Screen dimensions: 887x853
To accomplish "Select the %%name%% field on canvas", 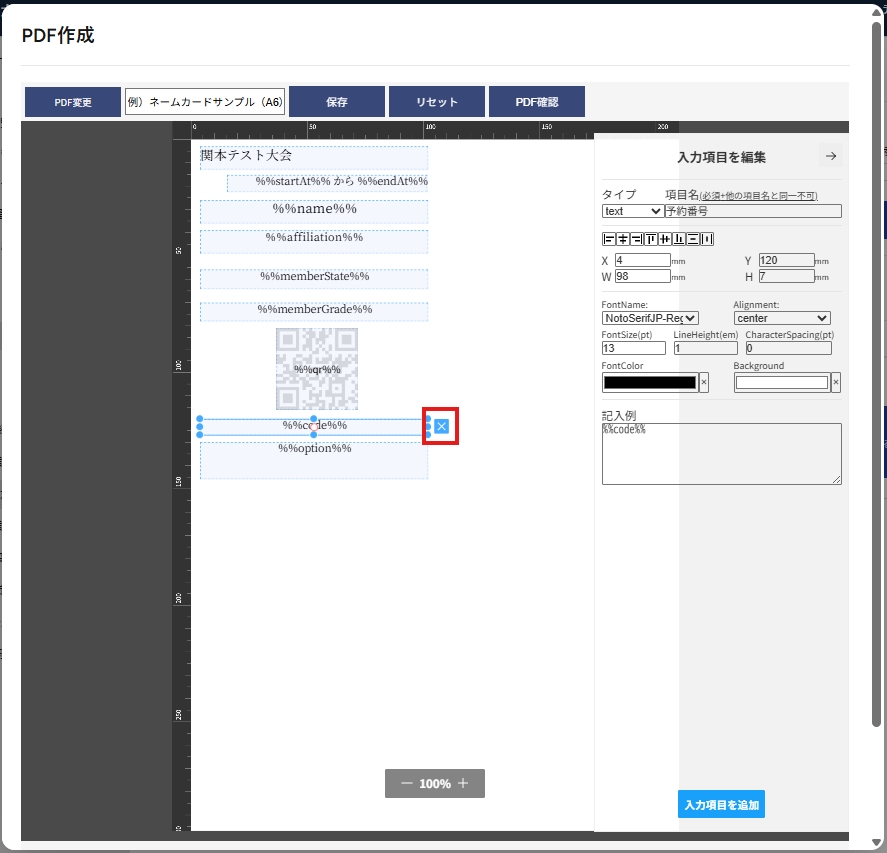I will tap(314, 210).
